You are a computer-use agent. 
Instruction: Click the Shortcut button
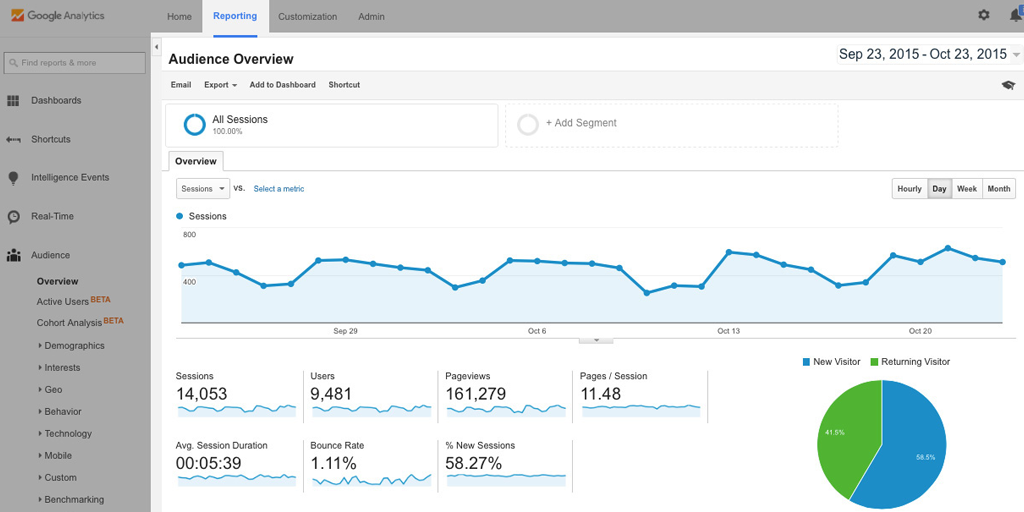coord(344,85)
